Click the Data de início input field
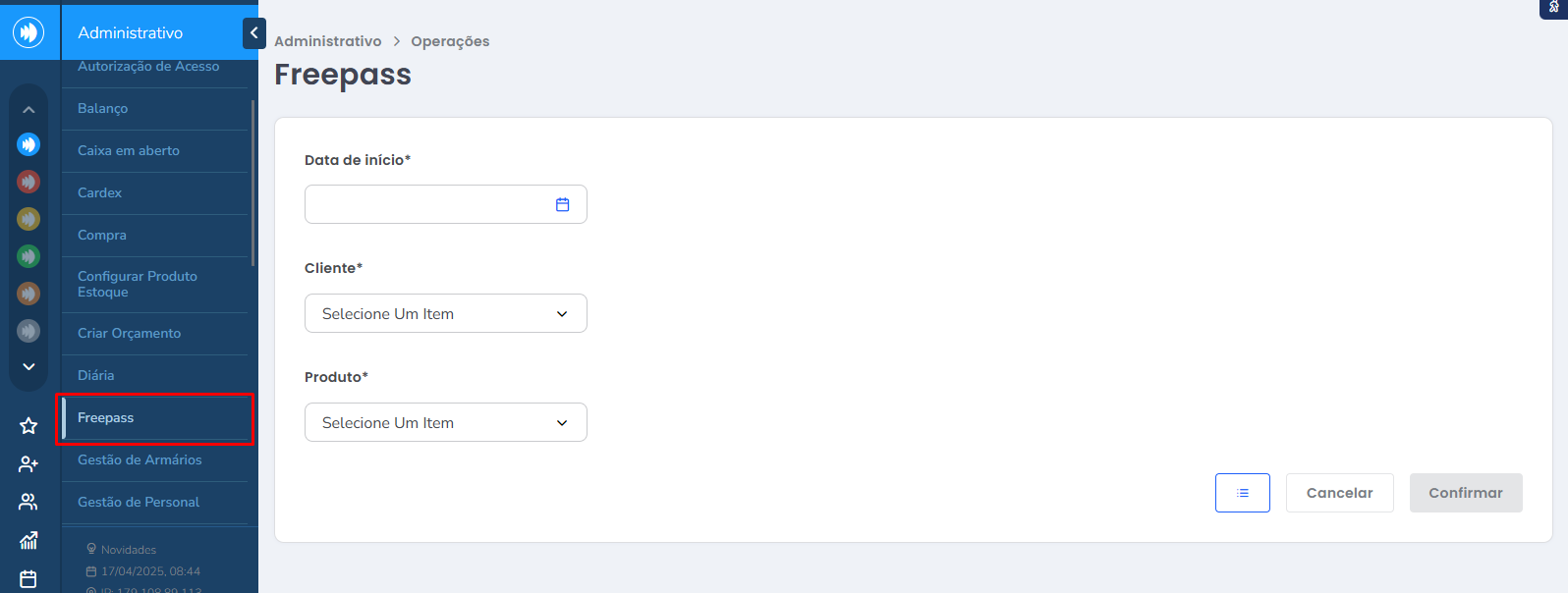Screen dimensions: 1568x593 coord(446,204)
